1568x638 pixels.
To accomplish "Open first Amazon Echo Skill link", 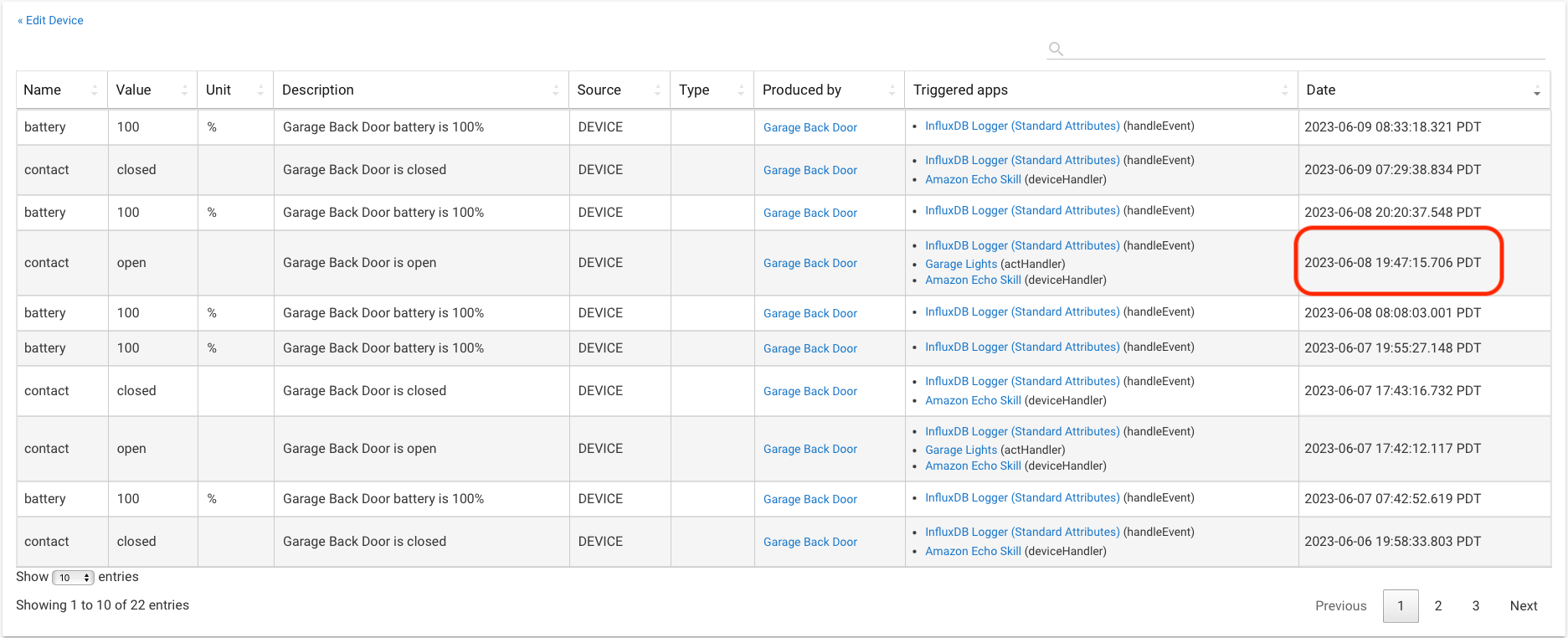I will [973, 179].
